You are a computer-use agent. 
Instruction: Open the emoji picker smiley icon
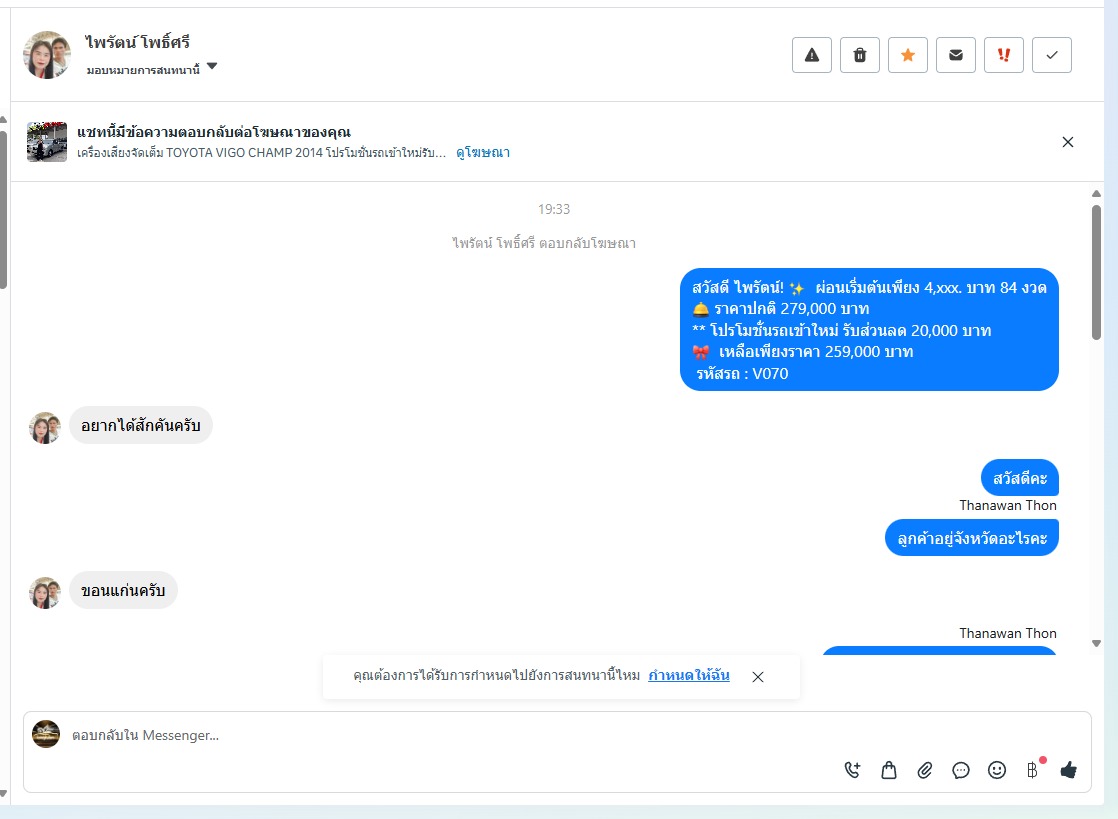point(997,770)
